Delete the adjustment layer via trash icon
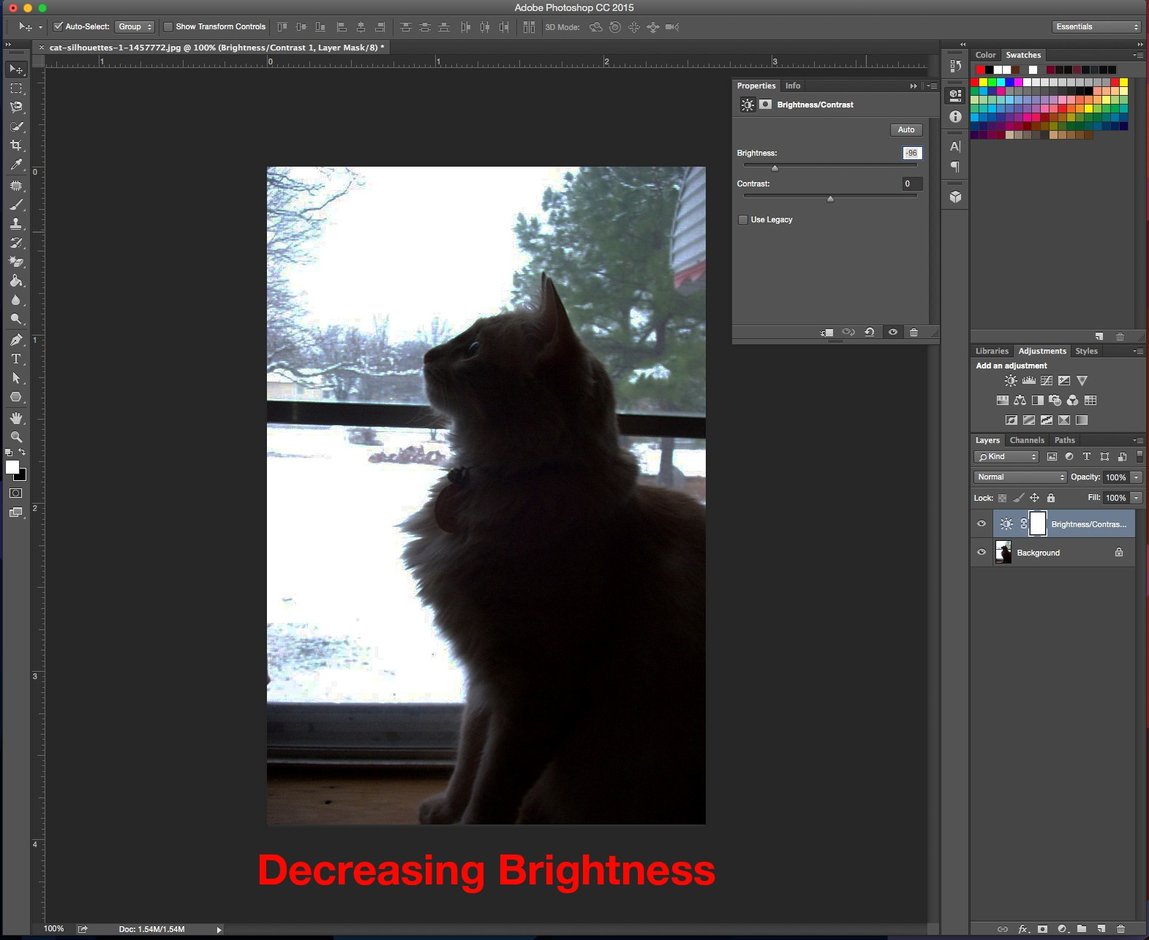 914,332
